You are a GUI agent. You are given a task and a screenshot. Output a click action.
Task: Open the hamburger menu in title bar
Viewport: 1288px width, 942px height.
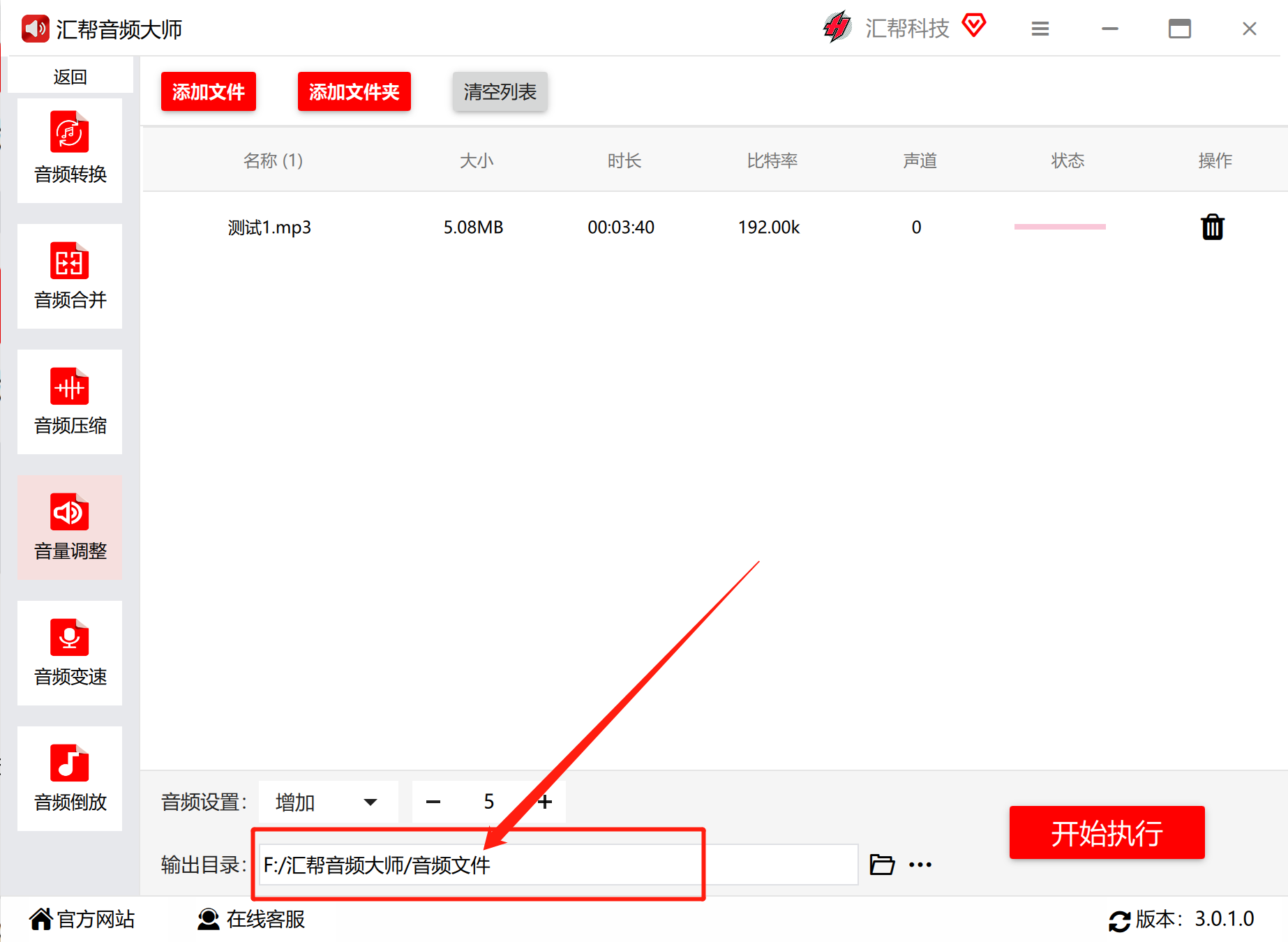coord(1040,29)
